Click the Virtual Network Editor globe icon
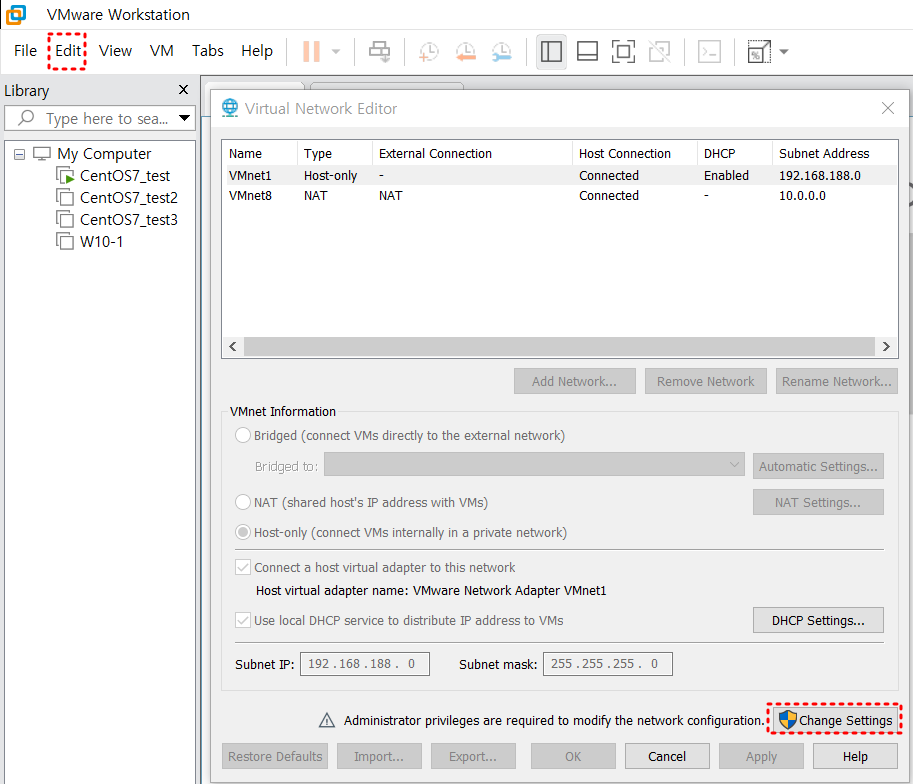 (x=230, y=108)
